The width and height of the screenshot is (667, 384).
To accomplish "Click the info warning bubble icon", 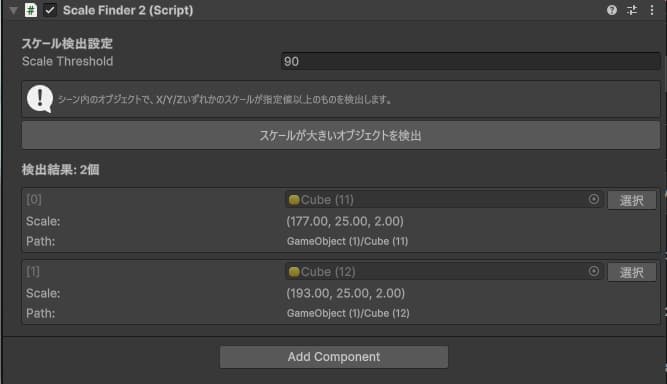I will 40,99.
